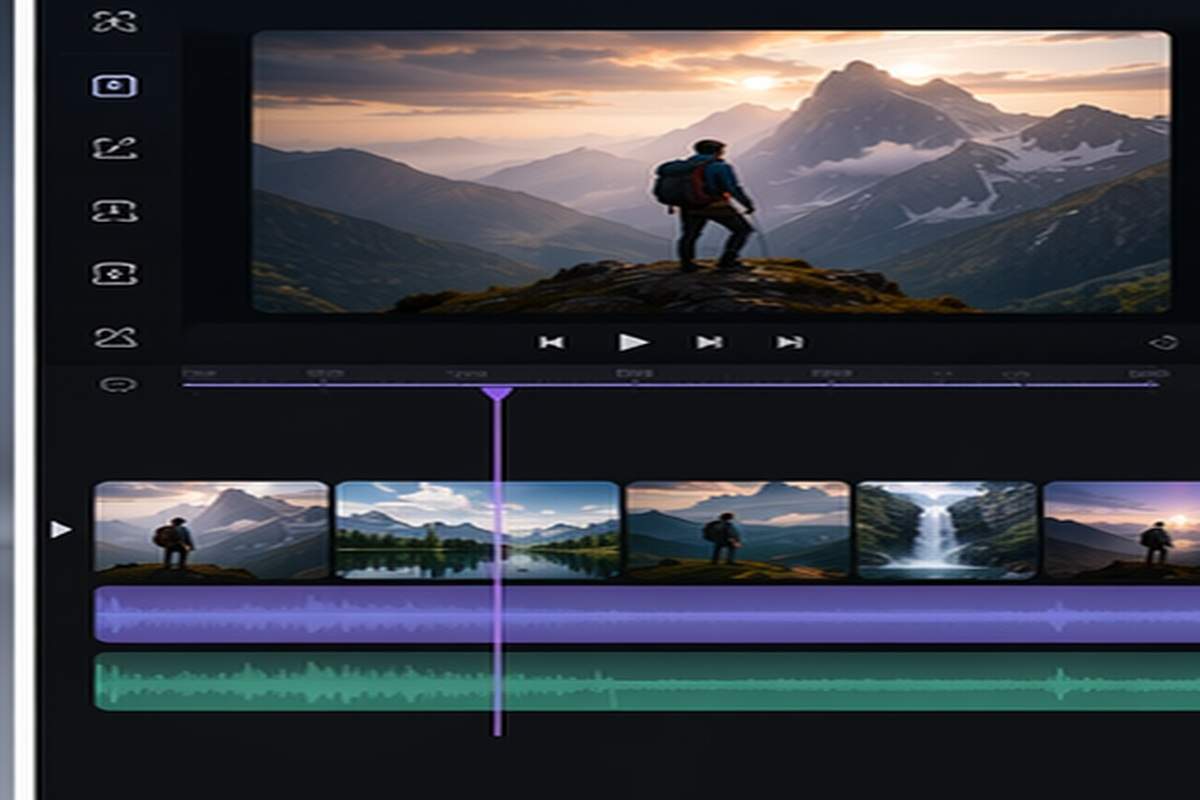Click the last transport button to skip to end
Image resolution: width=1200 pixels, height=800 pixels.
coord(790,343)
